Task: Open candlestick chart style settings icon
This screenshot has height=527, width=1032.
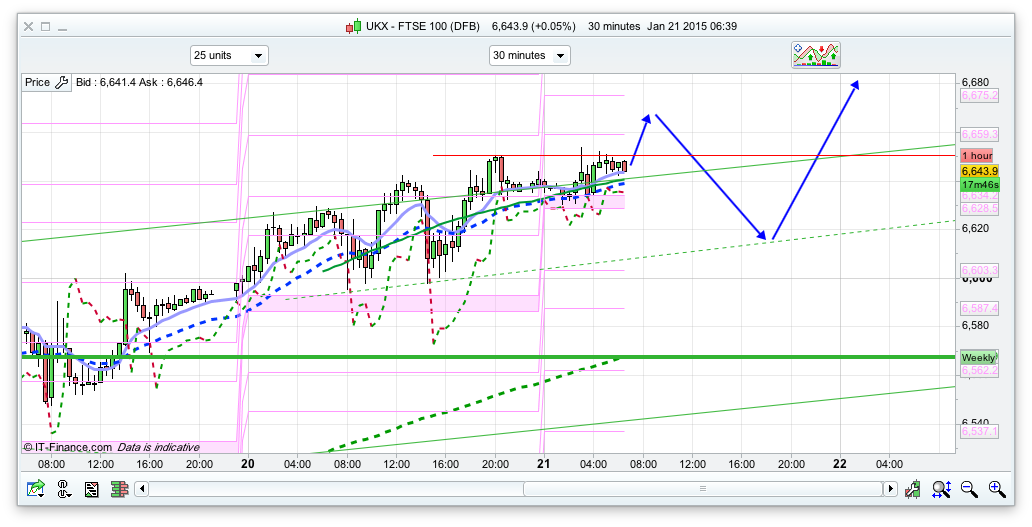Action: pyautogui.click(x=913, y=489)
